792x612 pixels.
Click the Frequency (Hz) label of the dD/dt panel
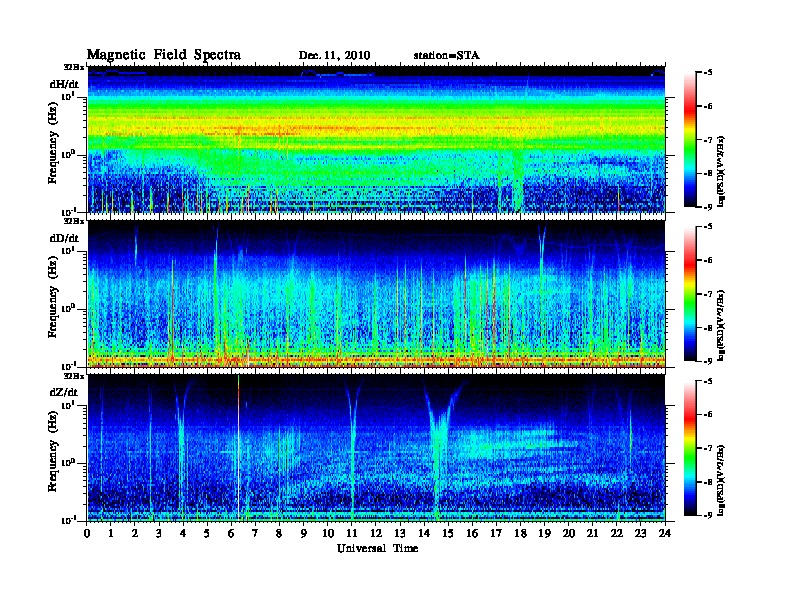pos(53,297)
